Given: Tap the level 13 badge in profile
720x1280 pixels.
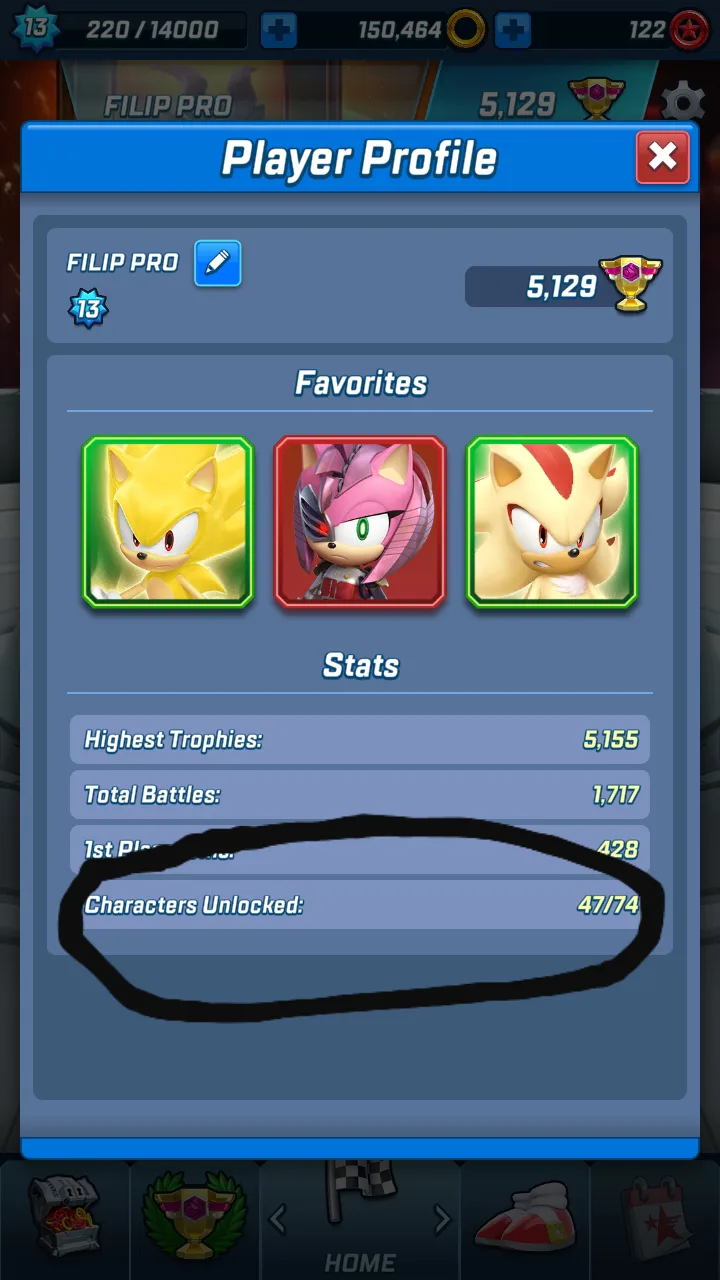Looking at the screenshot, I should coord(88,308).
